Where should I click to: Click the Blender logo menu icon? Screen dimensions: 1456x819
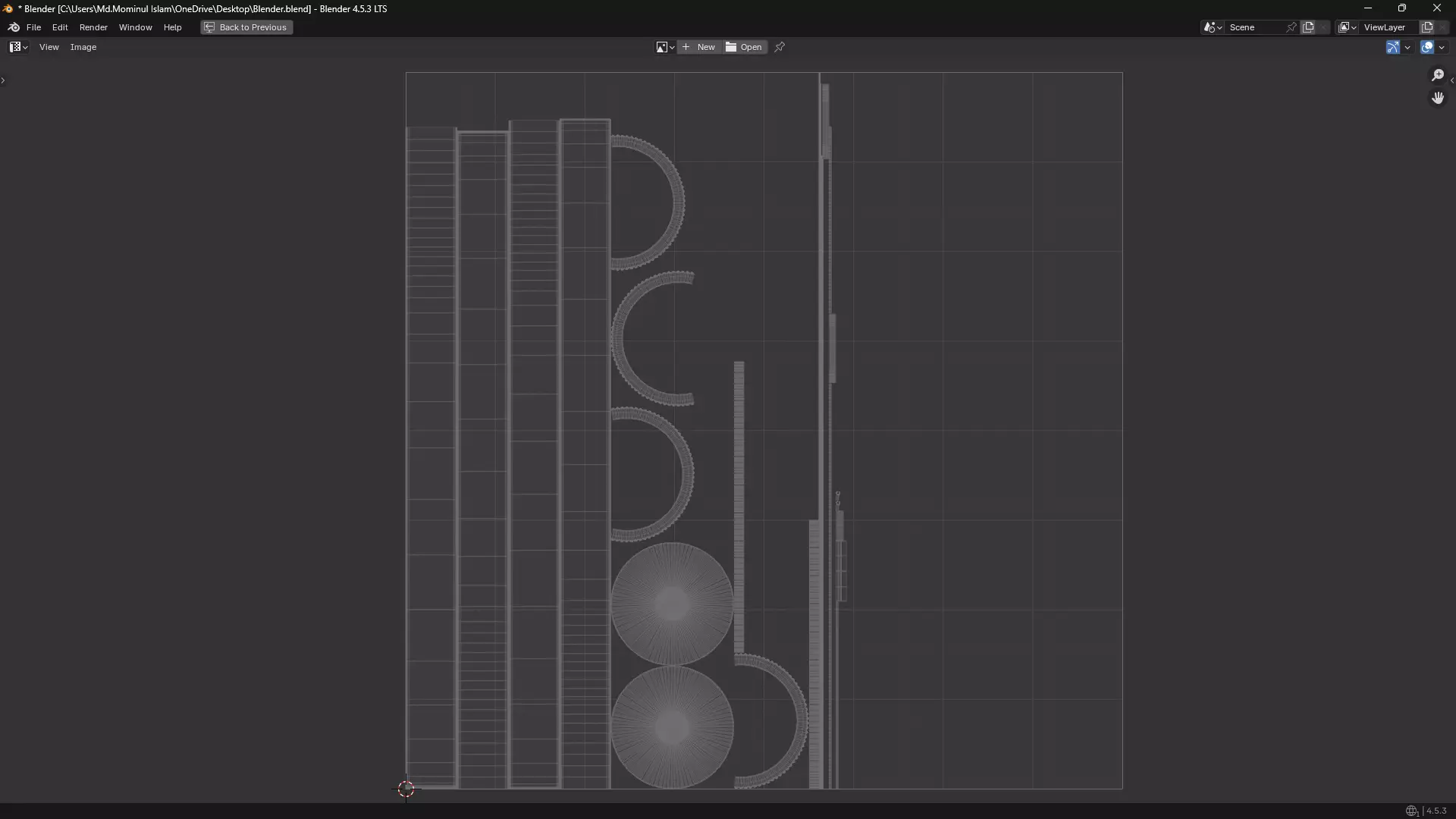pos(14,27)
